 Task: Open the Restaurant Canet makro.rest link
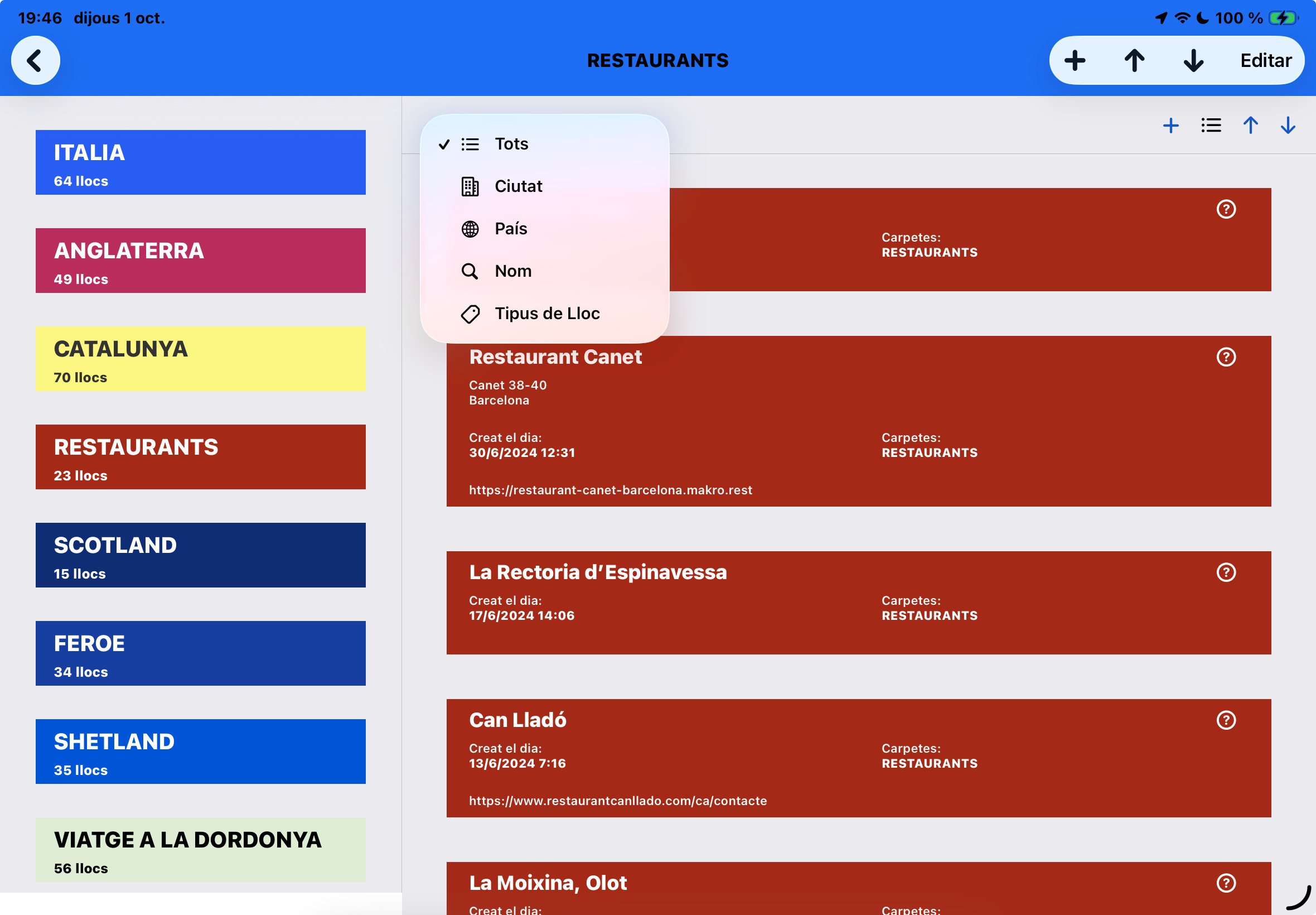tap(611, 490)
